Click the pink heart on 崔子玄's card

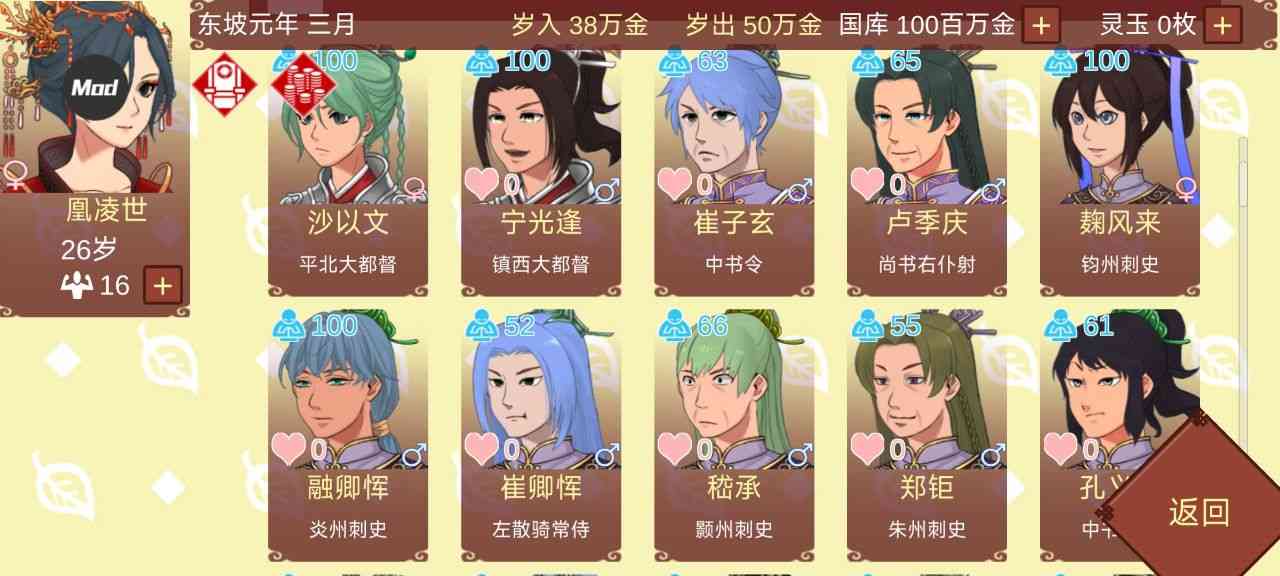pos(675,184)
